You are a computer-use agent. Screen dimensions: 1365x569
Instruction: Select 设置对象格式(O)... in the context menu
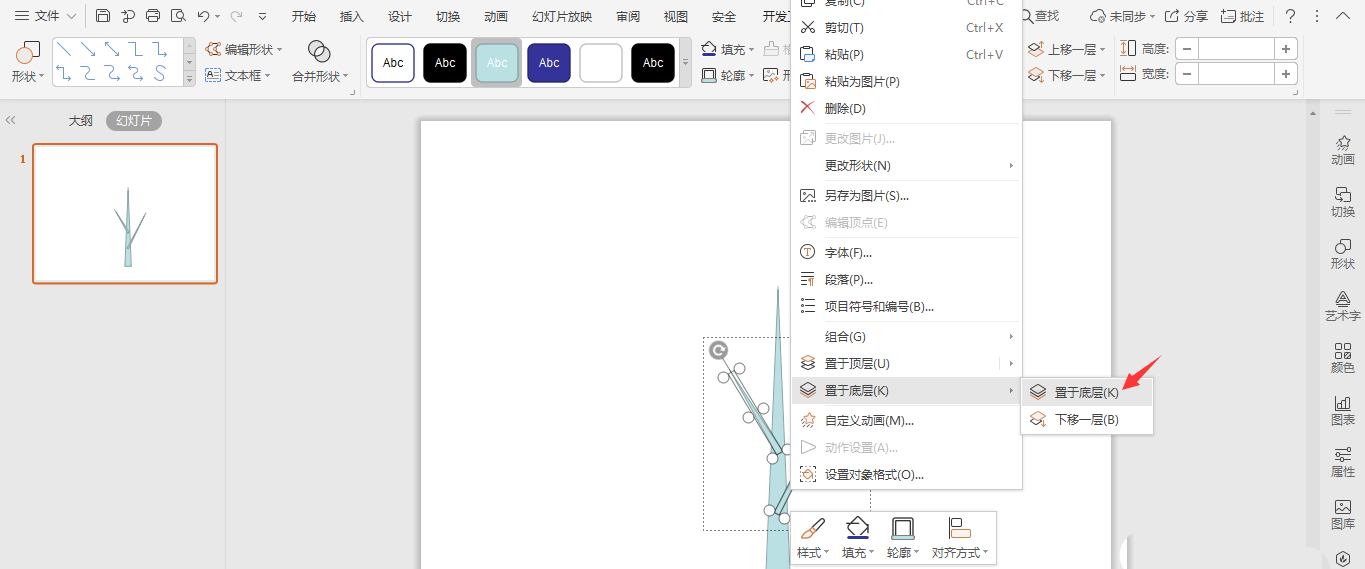pyautogui.click(x=873, y=475)
